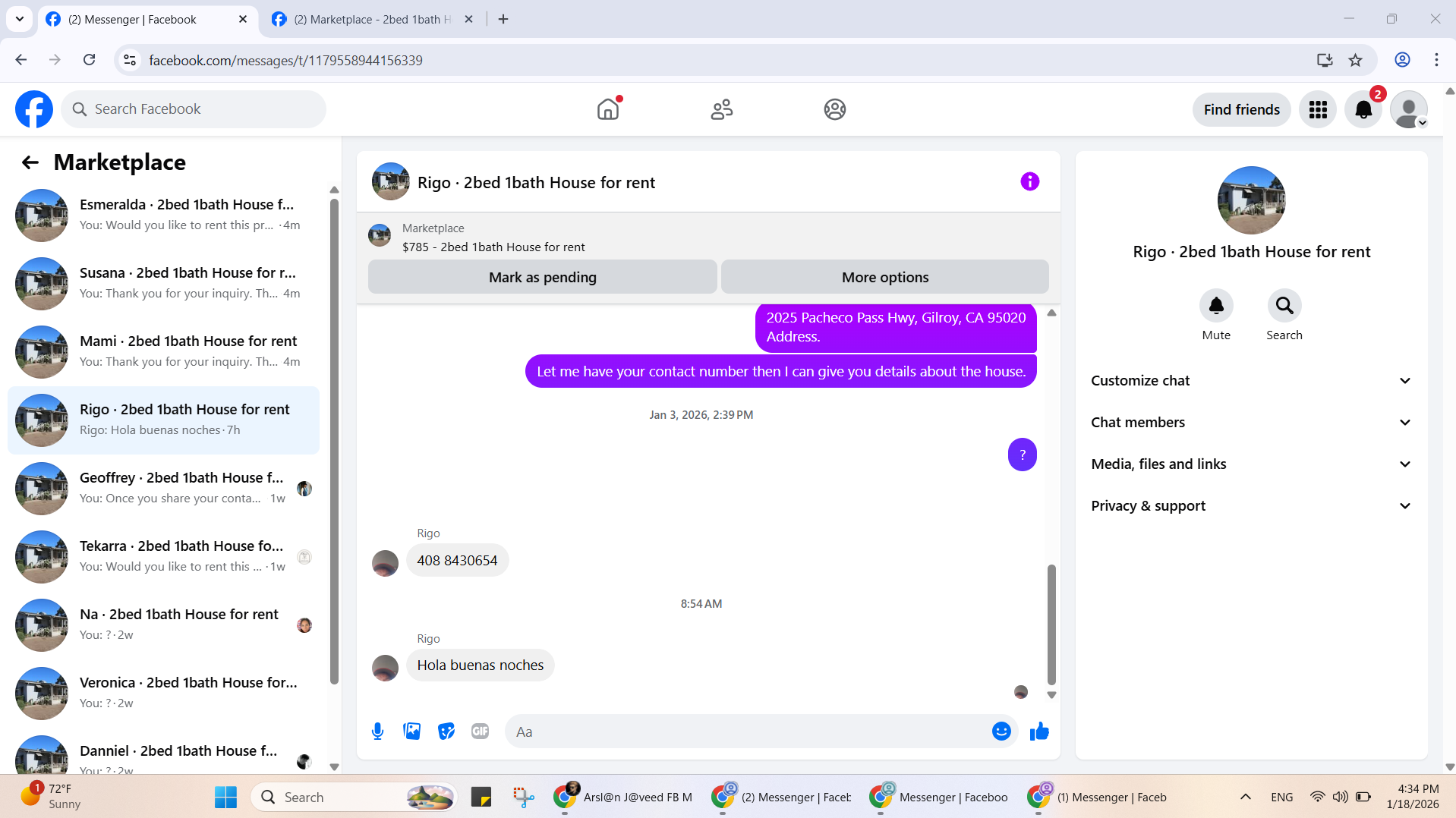Select the Messenger | Facebook browser tab
This screenshot has height=818, width=1456.
(x=147, y=19)
